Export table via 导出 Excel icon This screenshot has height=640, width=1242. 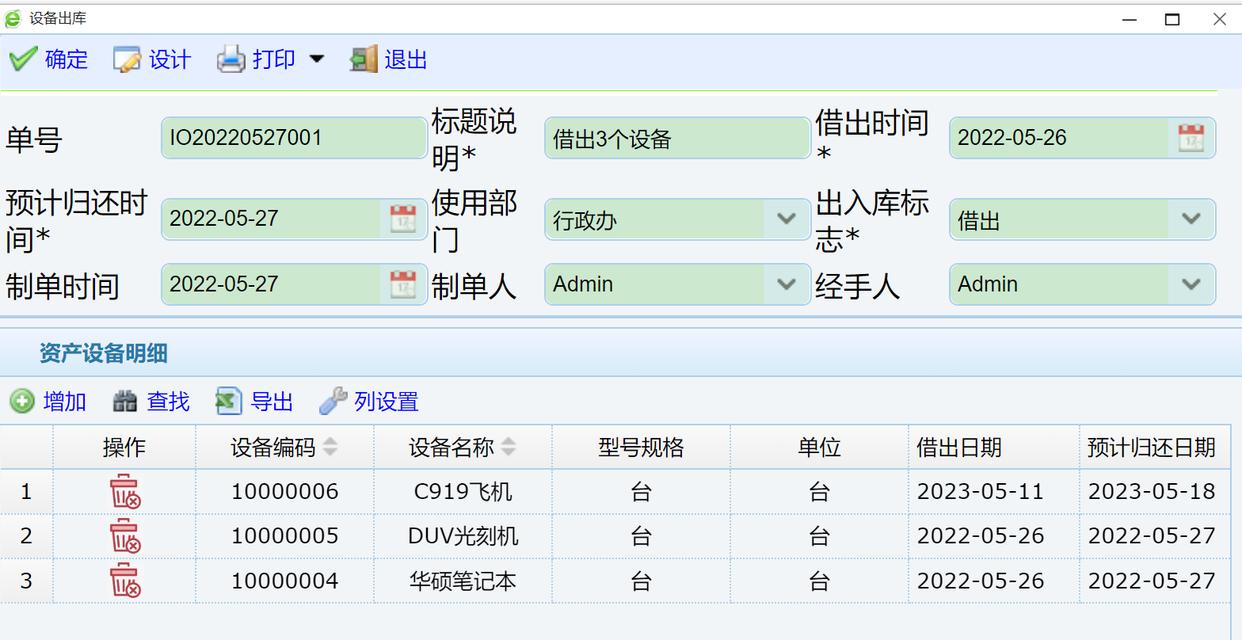tap(229, 402)
